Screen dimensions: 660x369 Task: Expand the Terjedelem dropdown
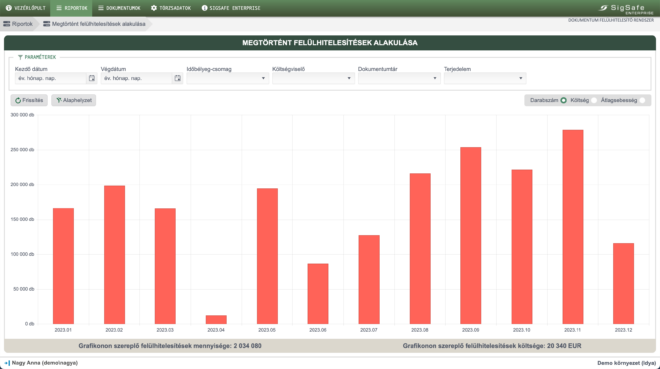(484, 78)
